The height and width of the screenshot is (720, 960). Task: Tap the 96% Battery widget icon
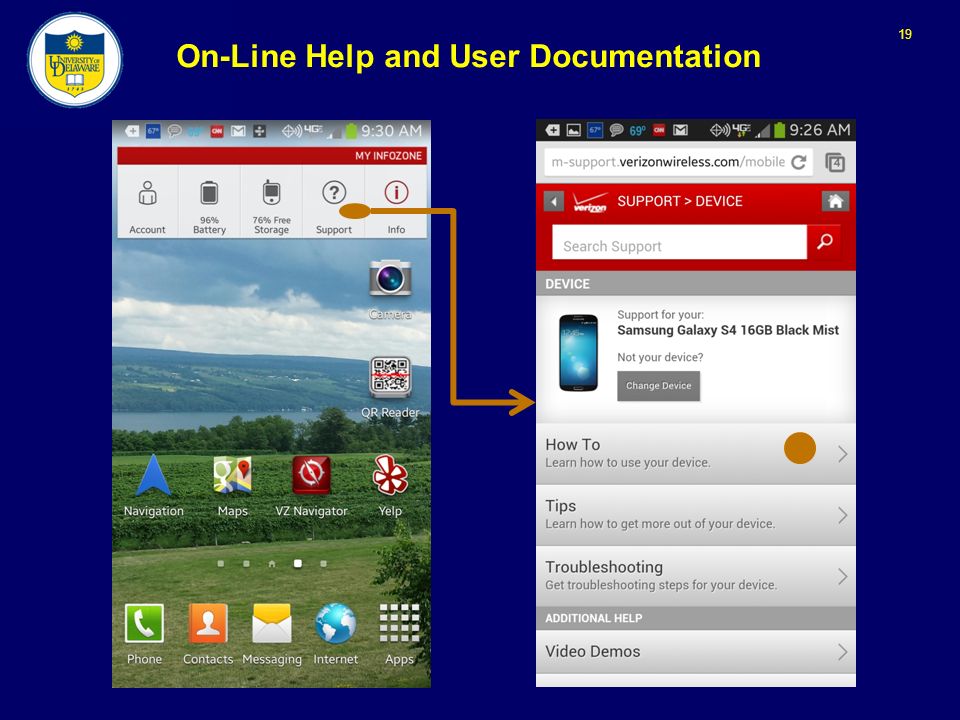[209, 193]
